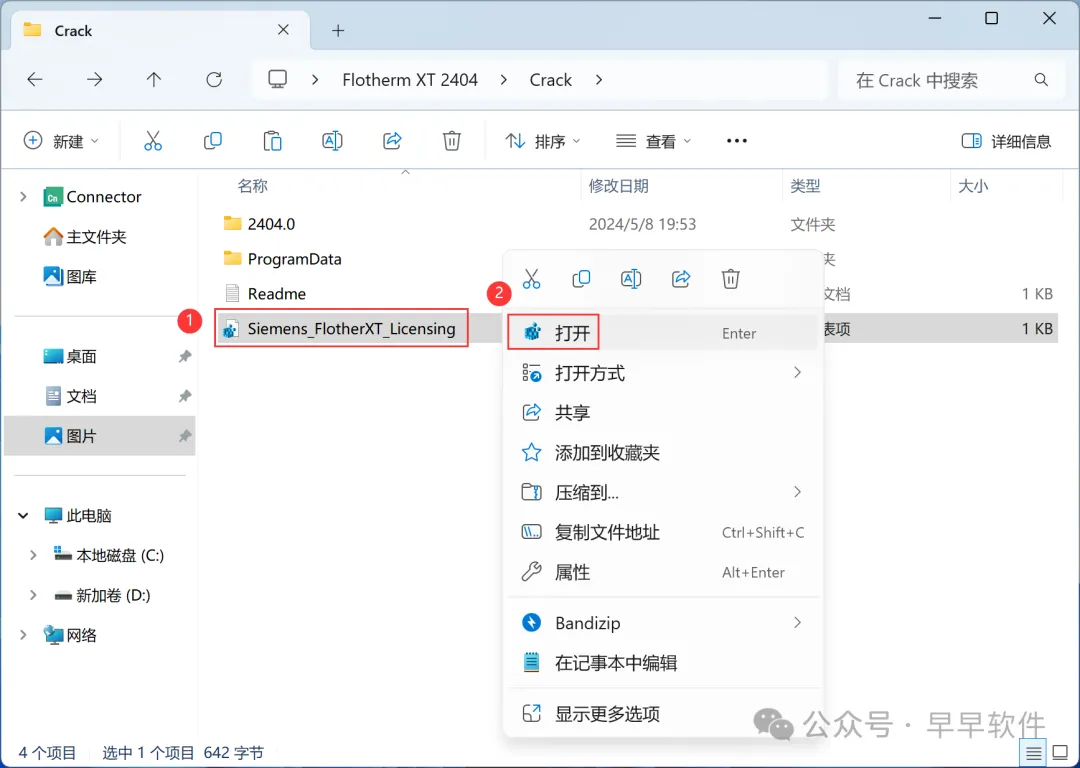
Task: Select 添加到收藏夹 in the context menu
Action: click(x=662, y=453)
